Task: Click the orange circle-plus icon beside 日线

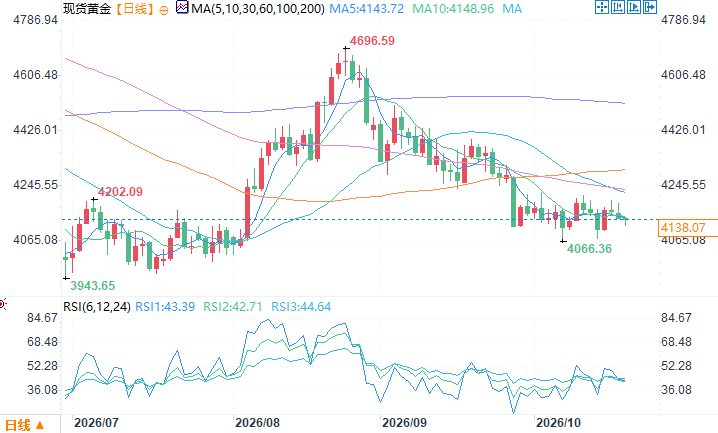Action: [x=163, y=10]
